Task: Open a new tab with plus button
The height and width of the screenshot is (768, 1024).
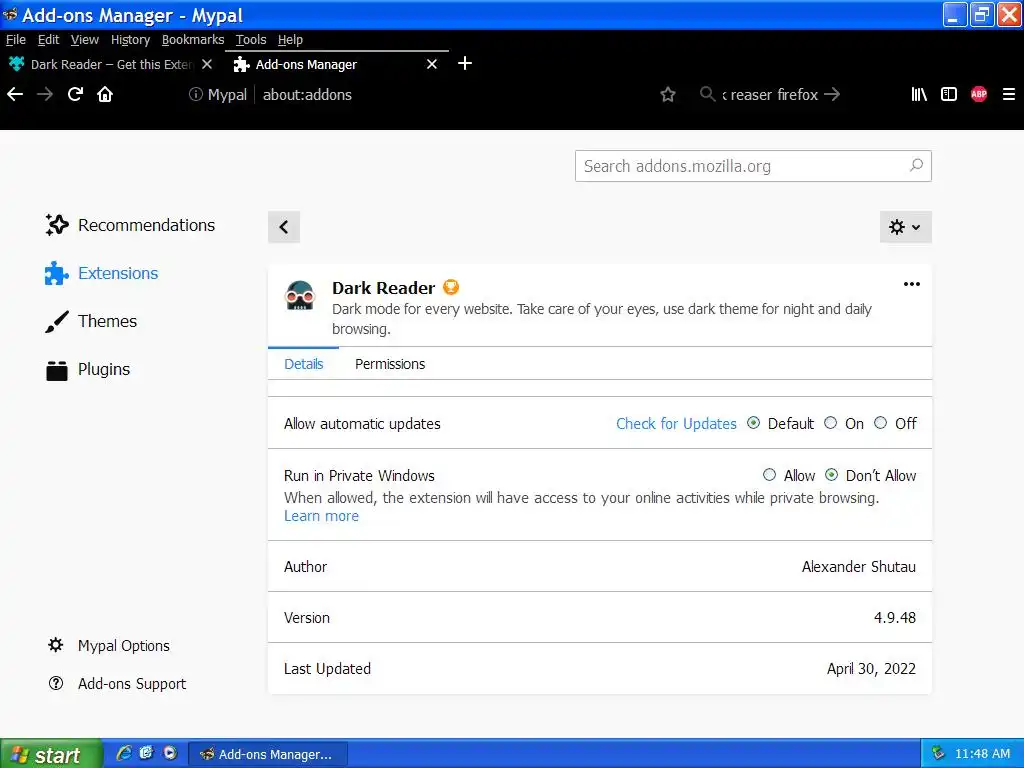Action: coord(465,63)
